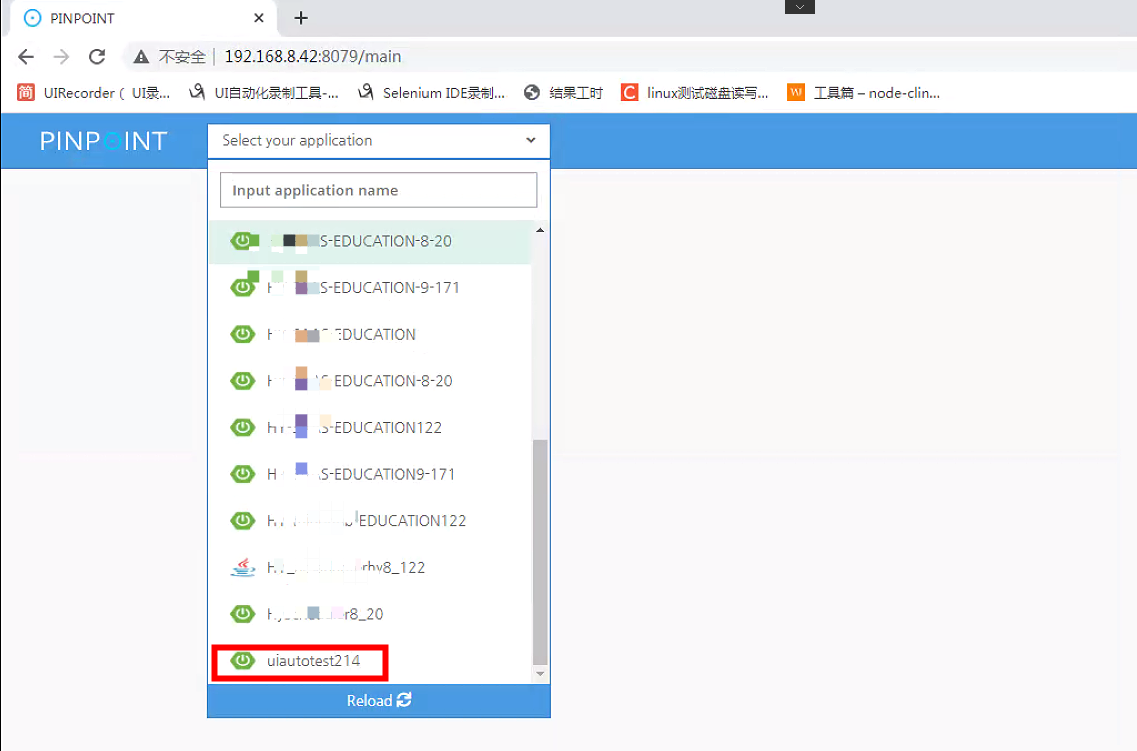Select the S-EDUCATION122 application
1137x751 pixels.
[370, 428]
